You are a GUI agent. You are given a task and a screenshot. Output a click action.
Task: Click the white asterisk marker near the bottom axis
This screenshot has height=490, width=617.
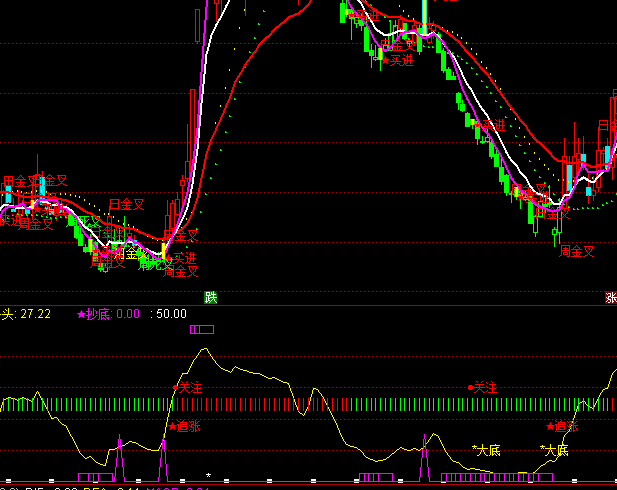pyautogui.click(x=208, y=475)
